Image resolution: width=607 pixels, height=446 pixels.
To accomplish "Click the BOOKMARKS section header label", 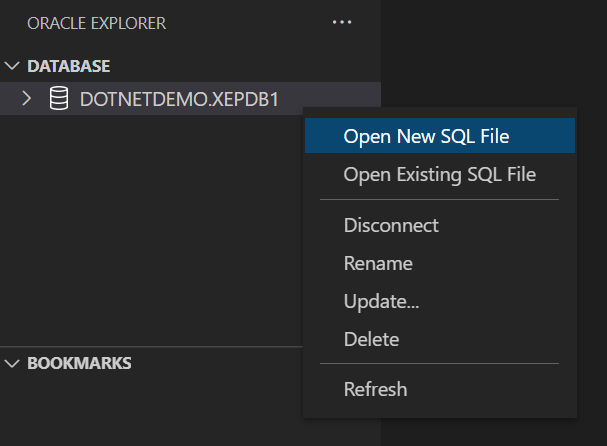I will pyautogui.click(x=79, y=363).
